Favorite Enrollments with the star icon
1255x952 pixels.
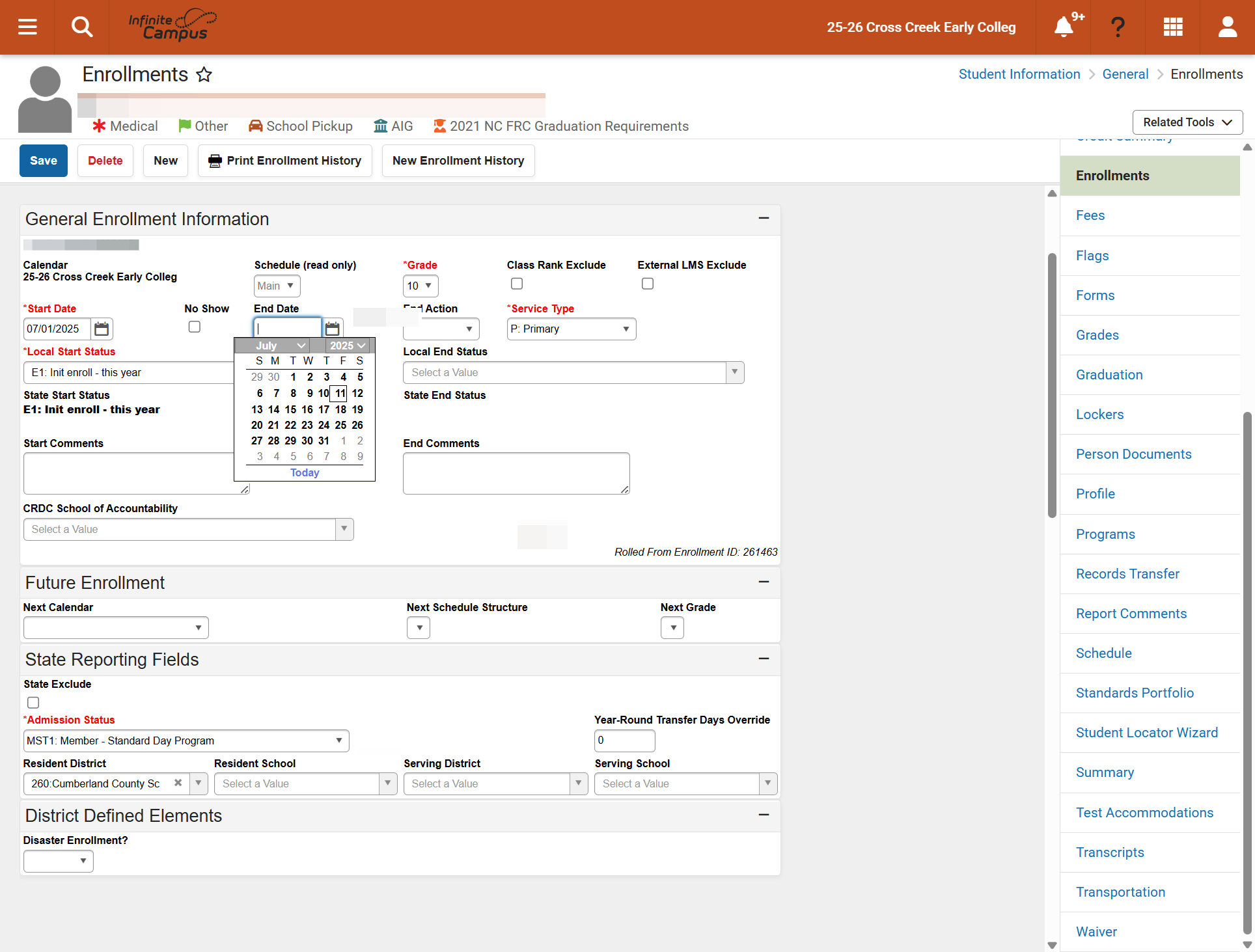204,74
